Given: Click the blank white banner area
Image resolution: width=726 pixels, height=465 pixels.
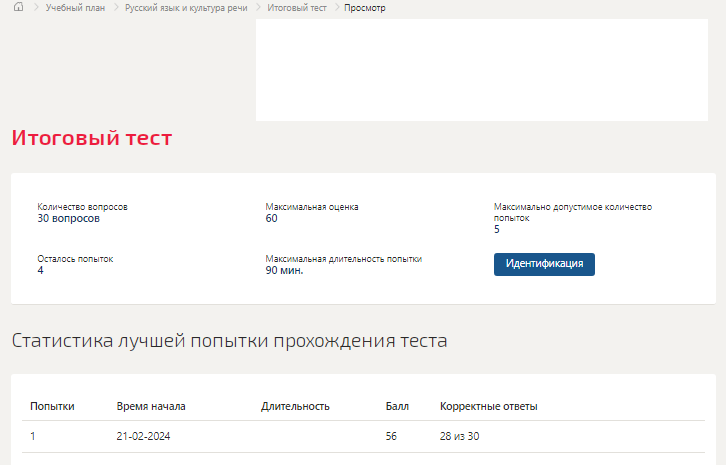Looking at the screenshot, I should (x=482, y=70).
